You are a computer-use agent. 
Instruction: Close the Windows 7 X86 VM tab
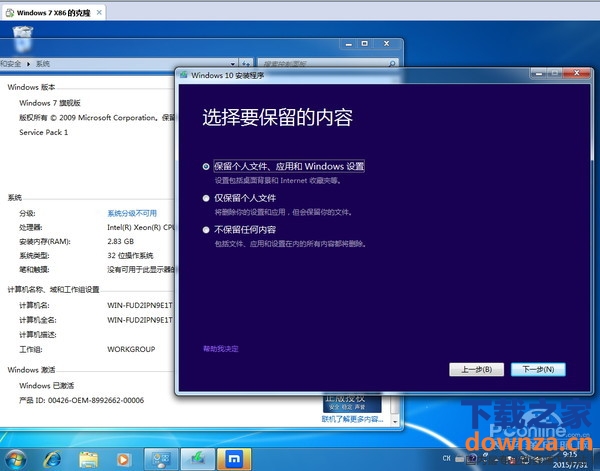pos(99,13)
